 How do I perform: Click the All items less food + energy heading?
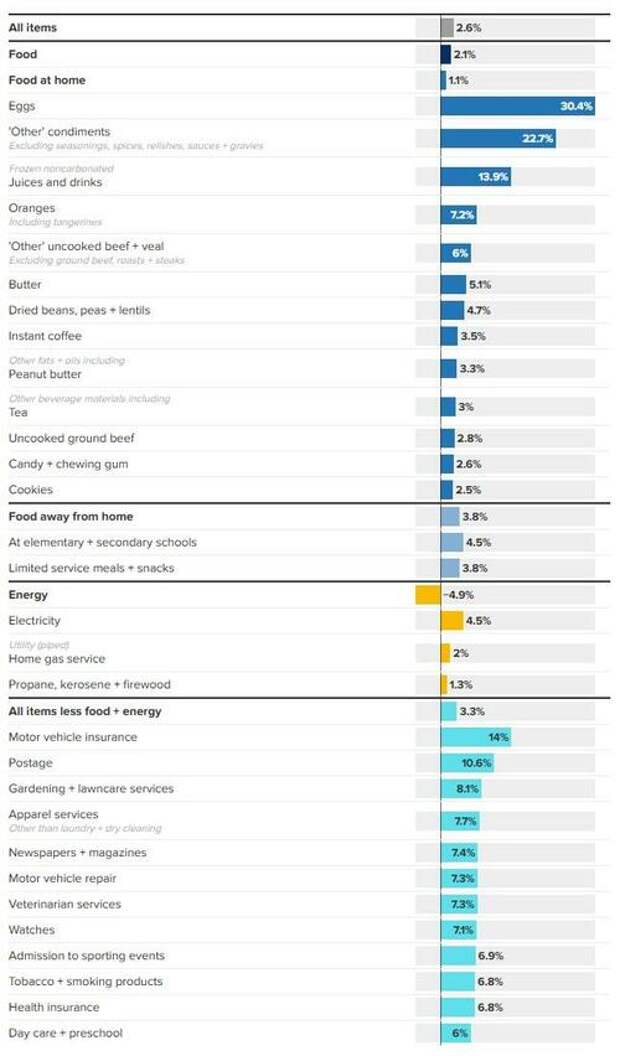pos(85,711)
